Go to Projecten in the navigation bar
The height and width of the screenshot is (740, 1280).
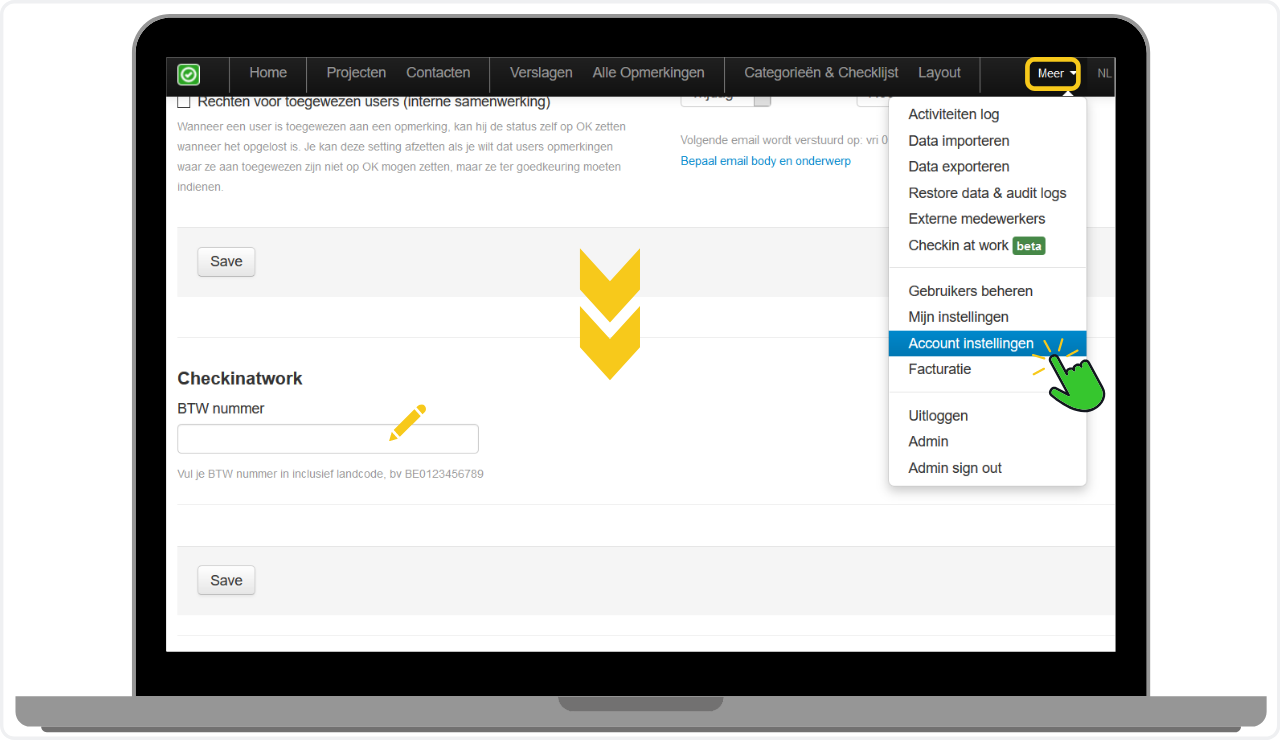(x=356, y=73)
